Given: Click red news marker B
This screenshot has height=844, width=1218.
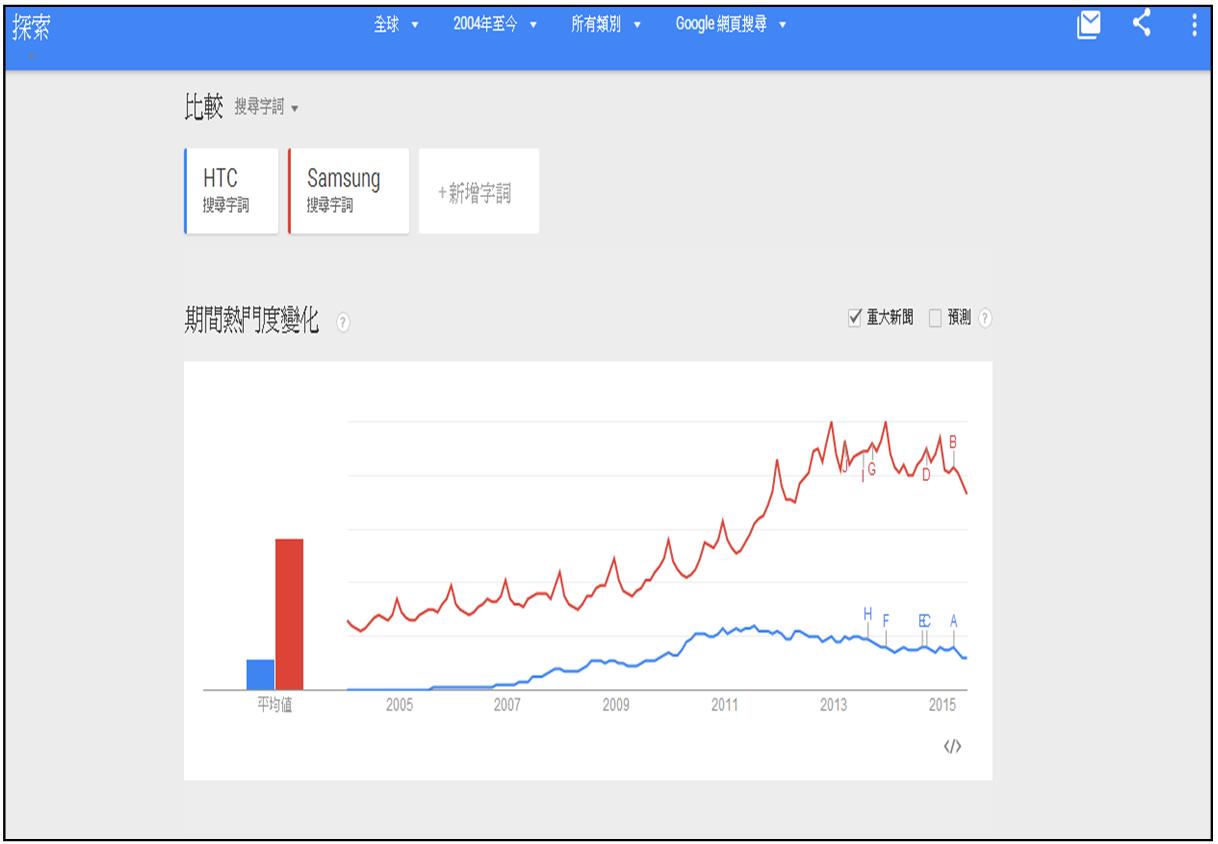Looking at the screenshot, I should pyautogui.click(x=953, y=441).
